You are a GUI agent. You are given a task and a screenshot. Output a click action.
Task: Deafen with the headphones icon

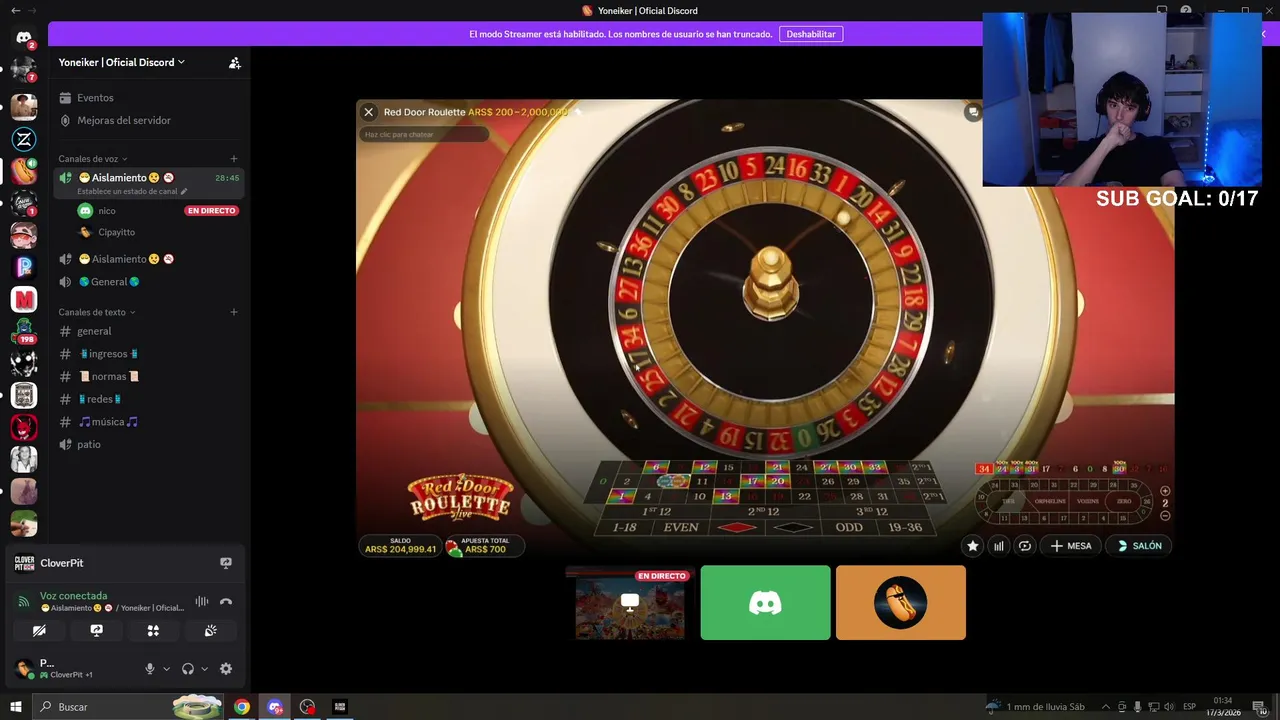coord(188,669)
